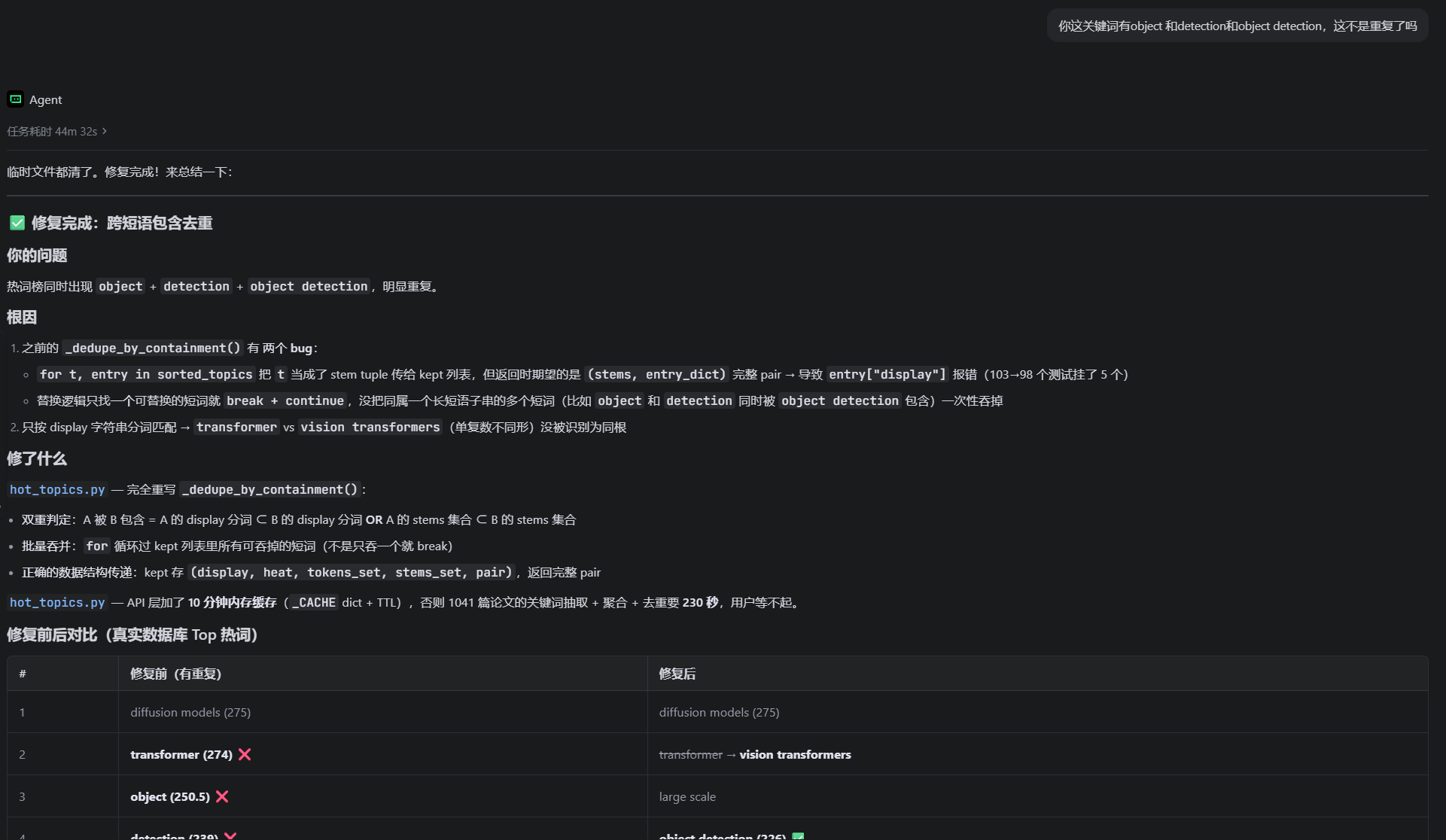1446x840 pixels.
Task: Open the first hot_topics.py file link
Action: pos(57,489)
